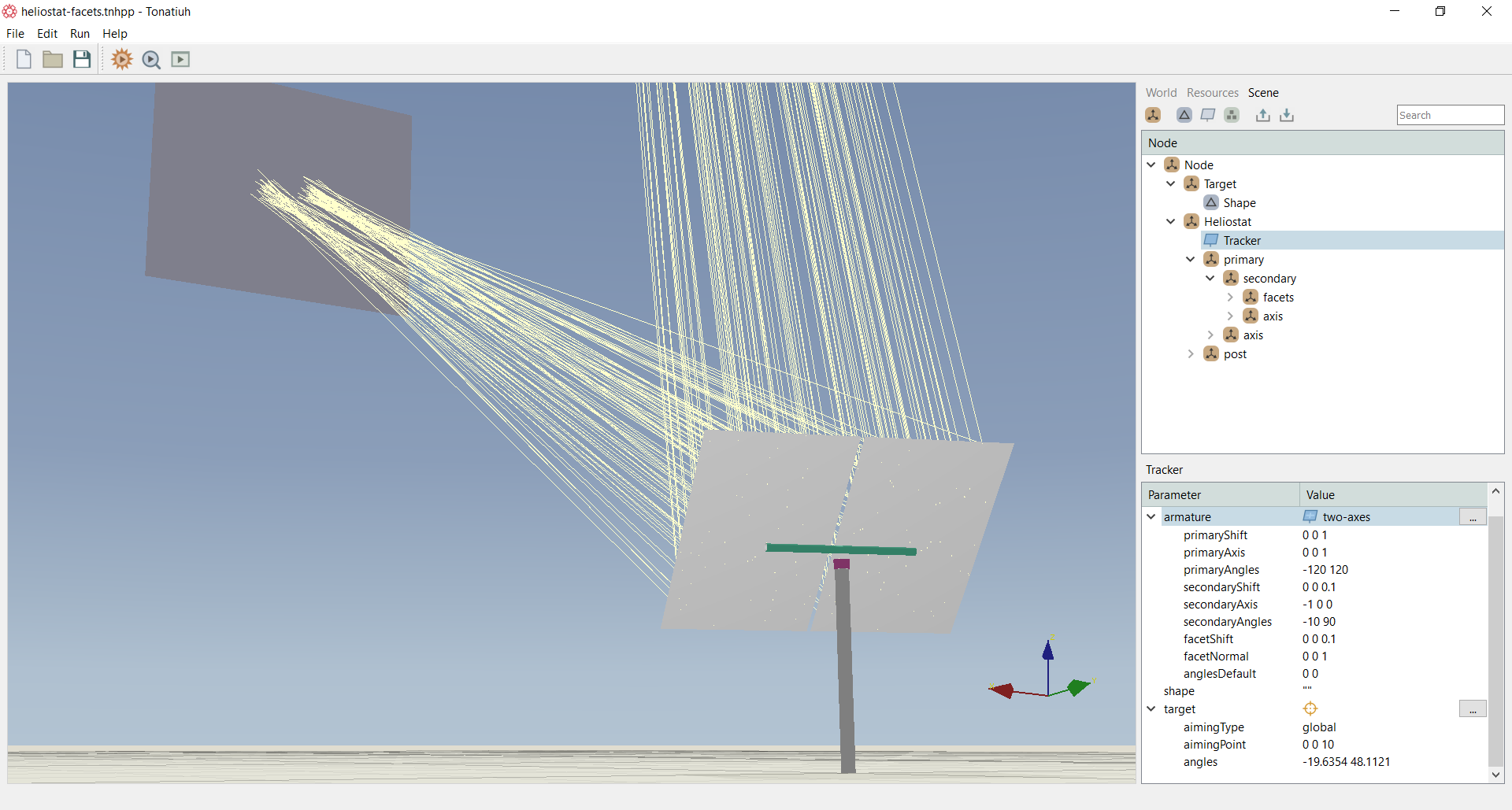Open the Help menu
1512x810 pixels.
[115, 34]
